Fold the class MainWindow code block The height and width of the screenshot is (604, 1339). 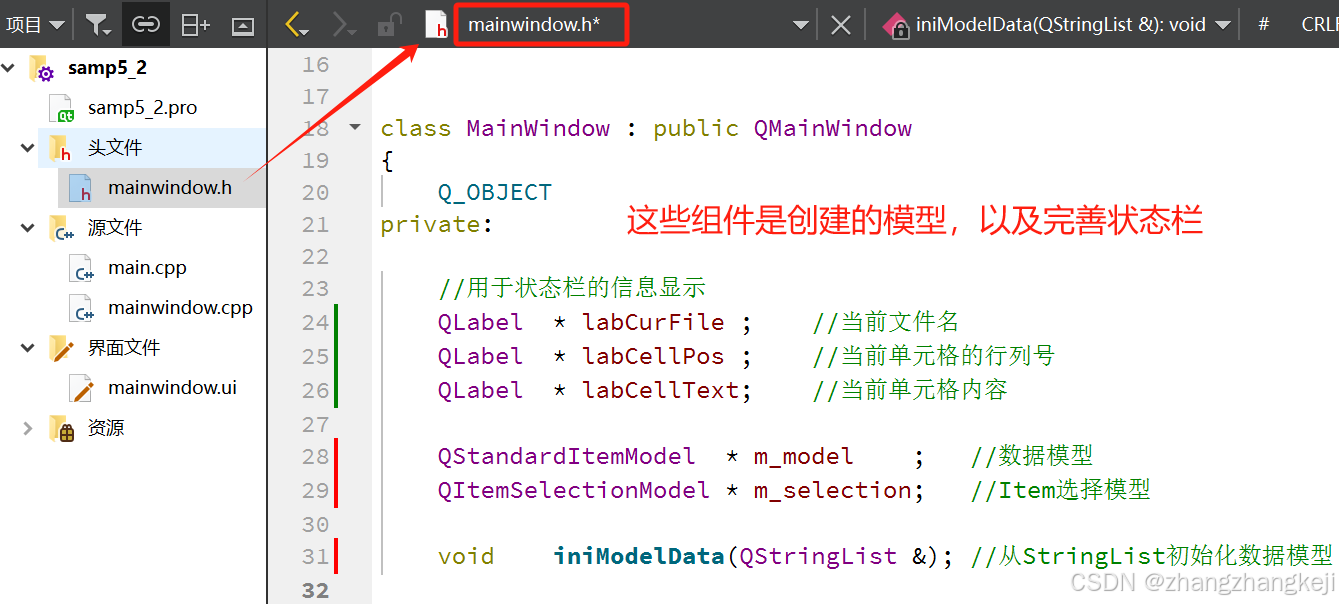(x=355, y=128)
